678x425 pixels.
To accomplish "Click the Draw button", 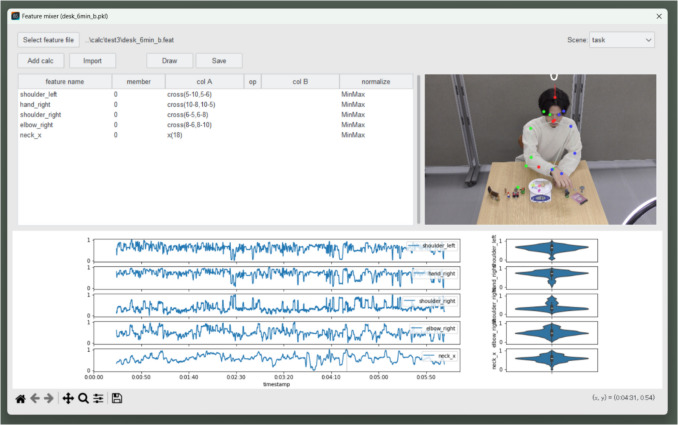I will (170, 61).
